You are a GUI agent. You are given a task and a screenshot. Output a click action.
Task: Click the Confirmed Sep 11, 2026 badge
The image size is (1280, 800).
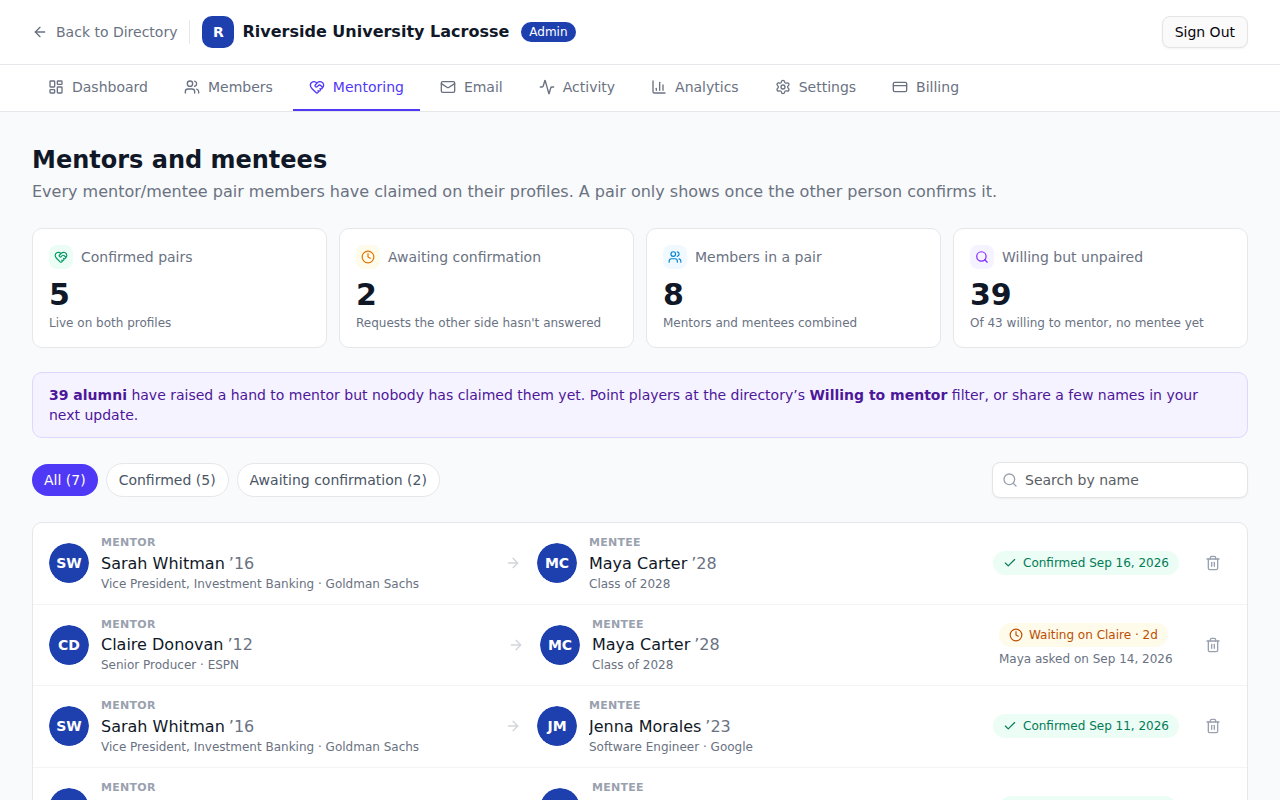1086,726
